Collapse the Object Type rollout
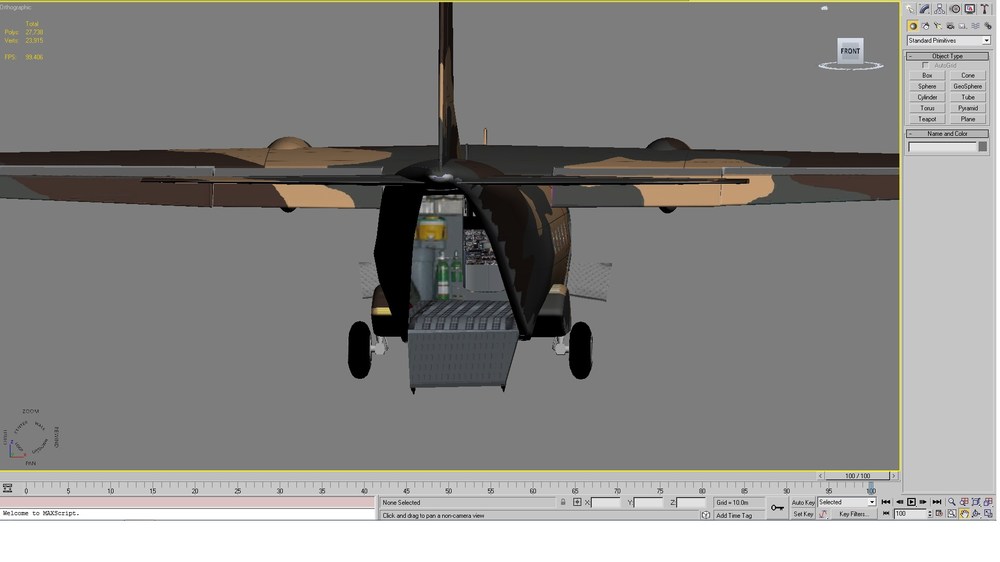 click(947, 56)
